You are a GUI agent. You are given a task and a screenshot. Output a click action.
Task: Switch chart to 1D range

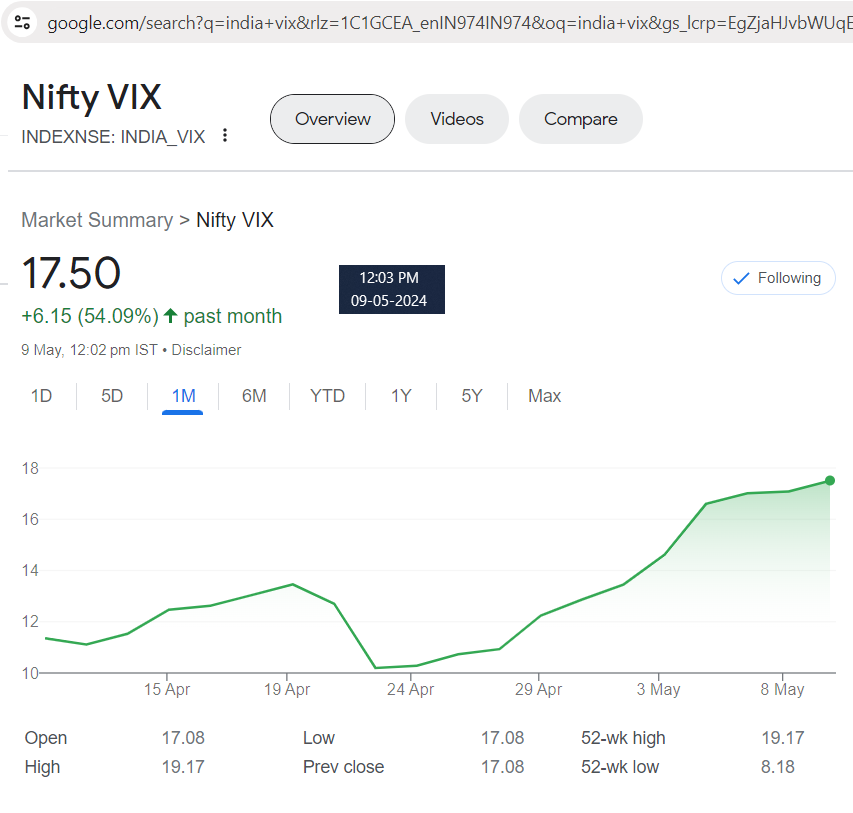pyautogui.click(x=41, y=396)
